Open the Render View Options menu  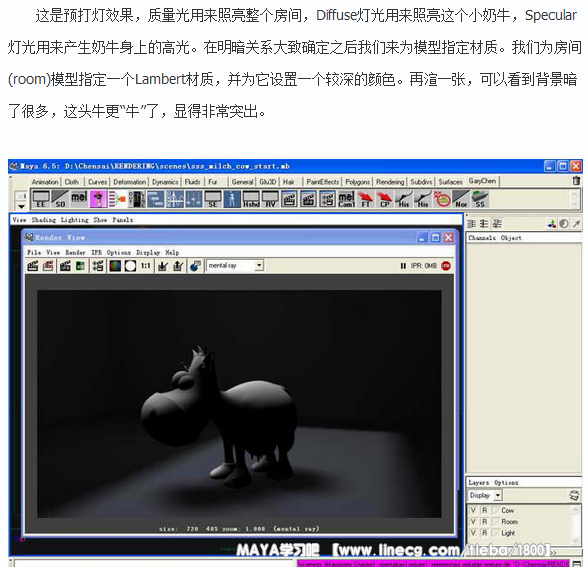118,252
